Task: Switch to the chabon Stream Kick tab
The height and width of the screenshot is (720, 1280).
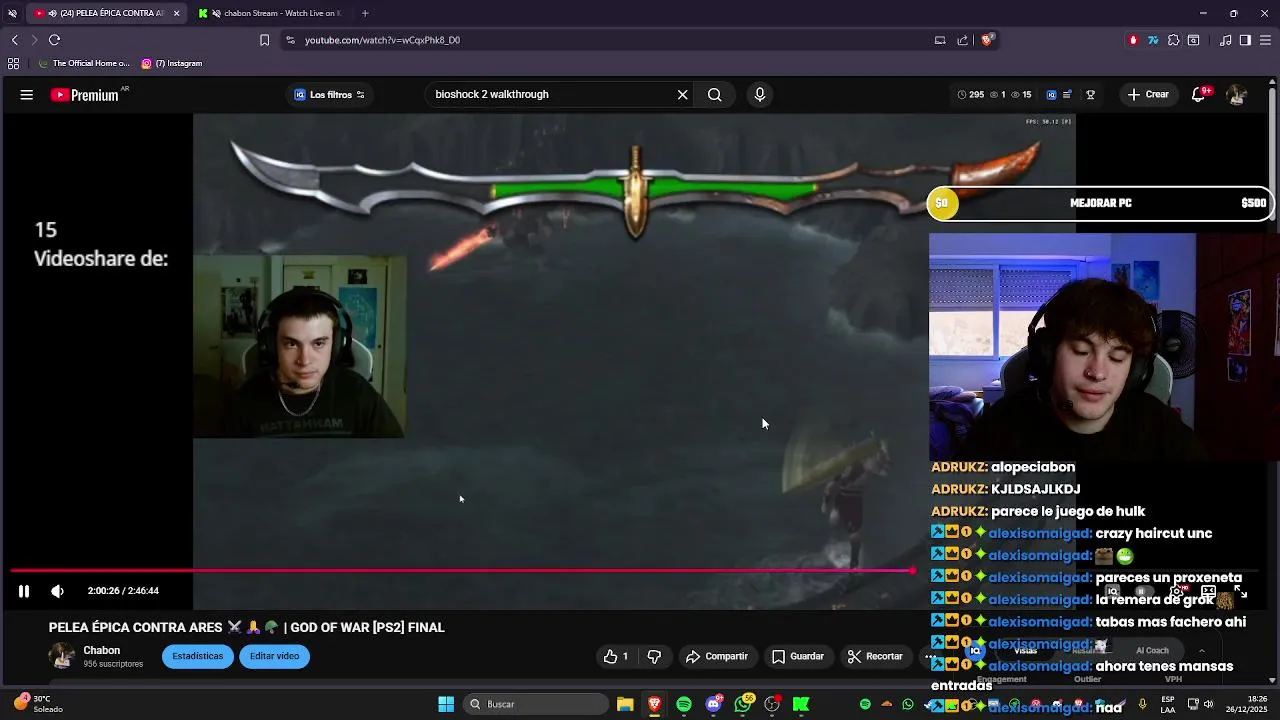Action: point(270,13)
